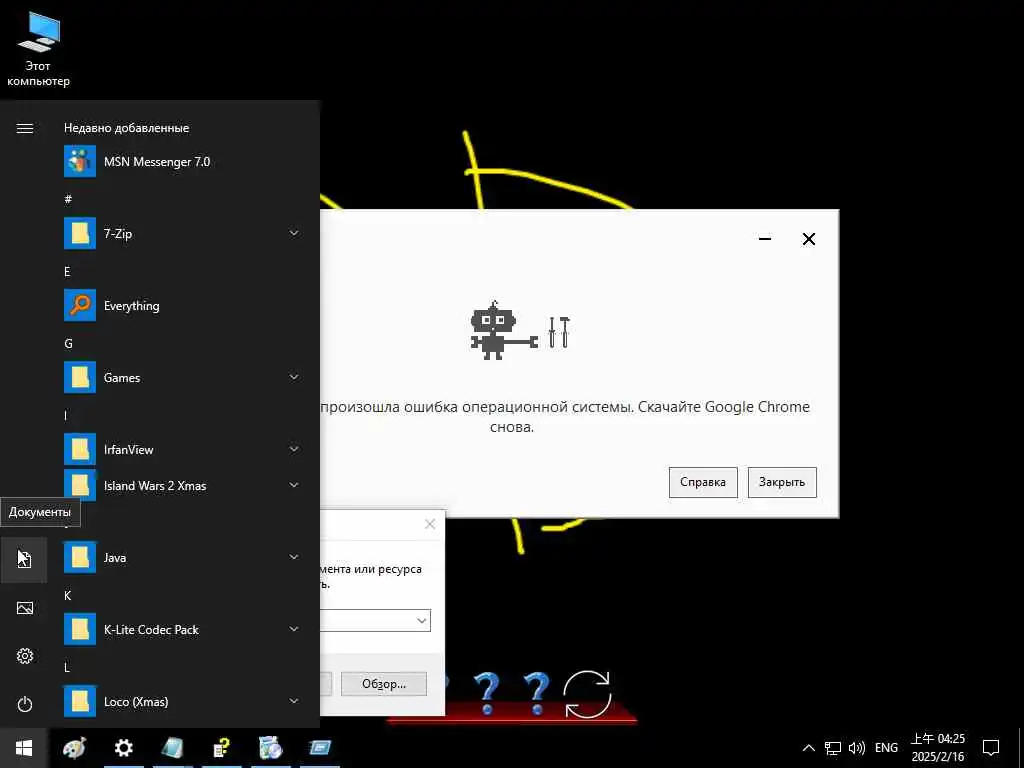Open the IrfanView folder entry
1024x768 pixels.
click(182, 449)
